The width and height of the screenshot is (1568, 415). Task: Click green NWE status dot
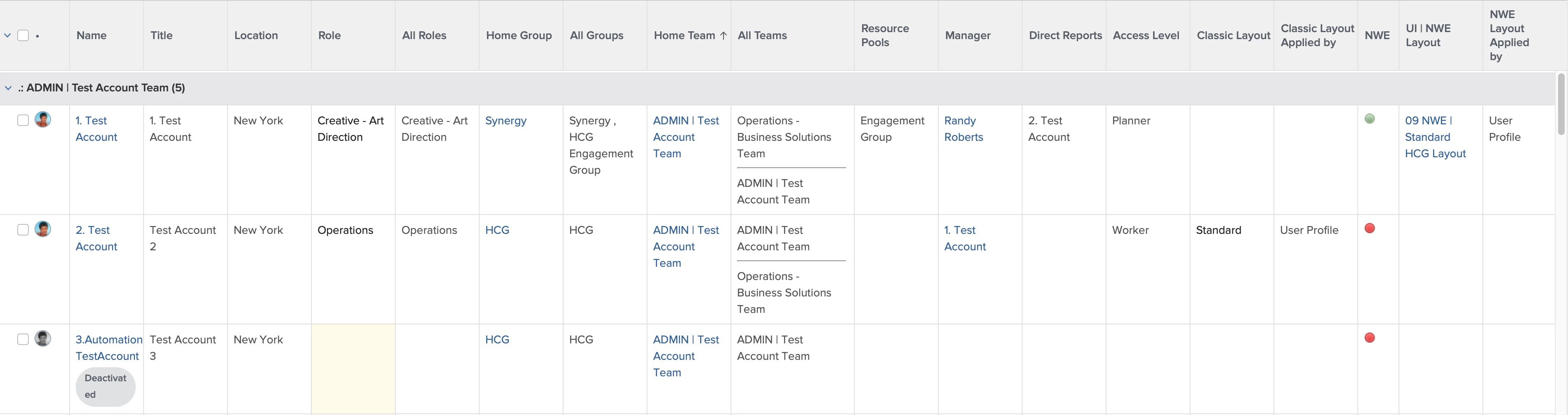click(x=1370, y=119)
